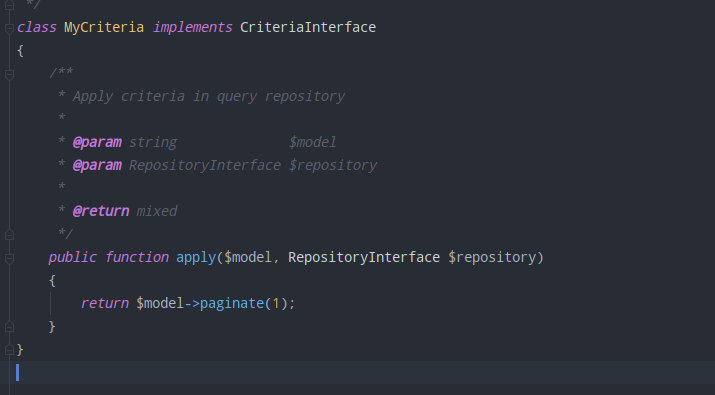Viewport: 715px width, 395px height.
Task: Click the function keyword
Action: [x=137, y=257]
